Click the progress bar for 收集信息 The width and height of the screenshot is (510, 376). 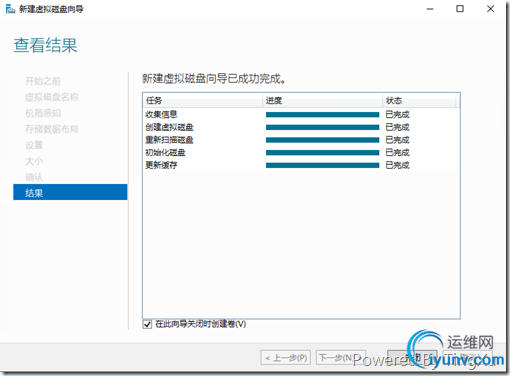[x=322, y=115]
